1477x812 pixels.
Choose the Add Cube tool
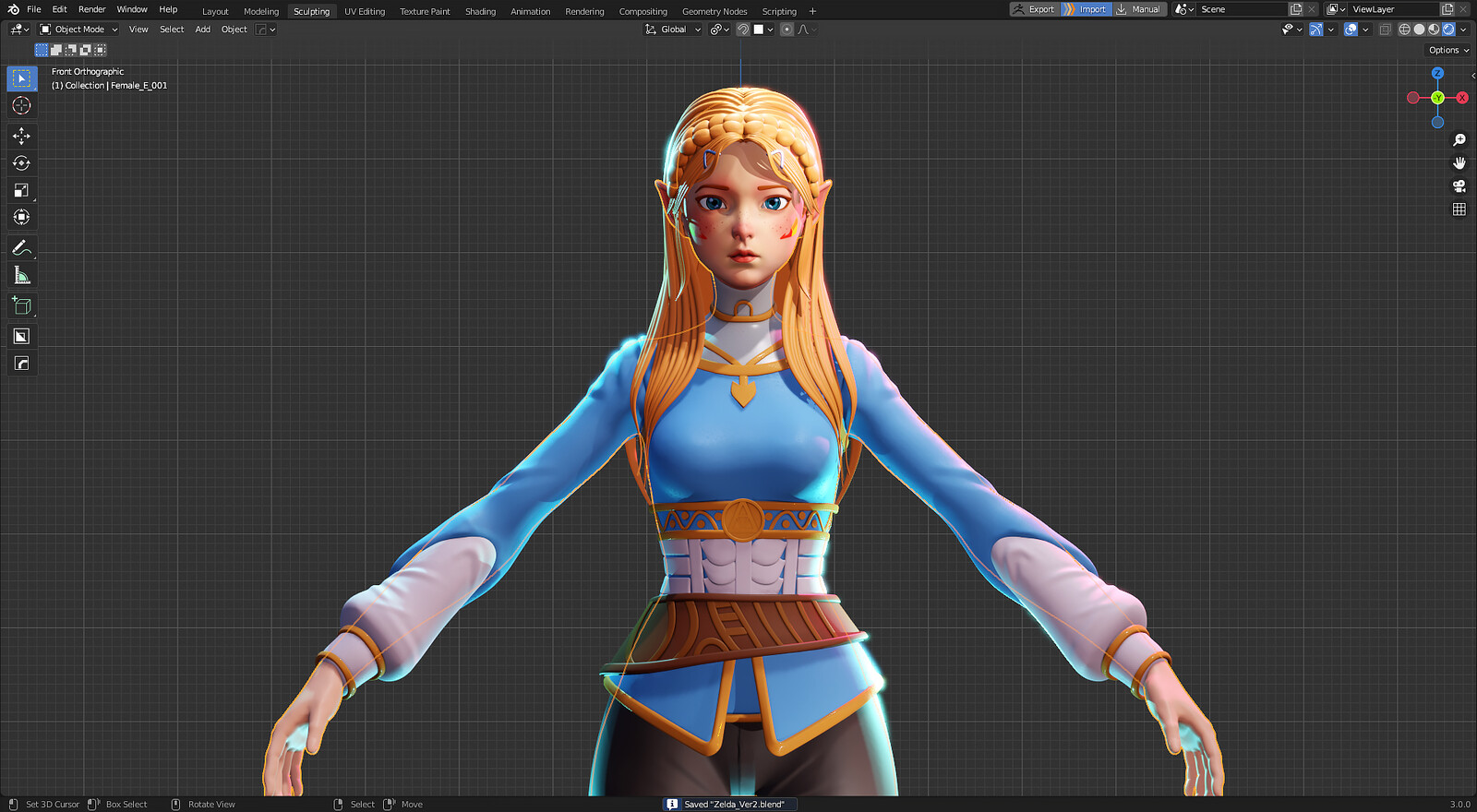[x=21, y=305]
